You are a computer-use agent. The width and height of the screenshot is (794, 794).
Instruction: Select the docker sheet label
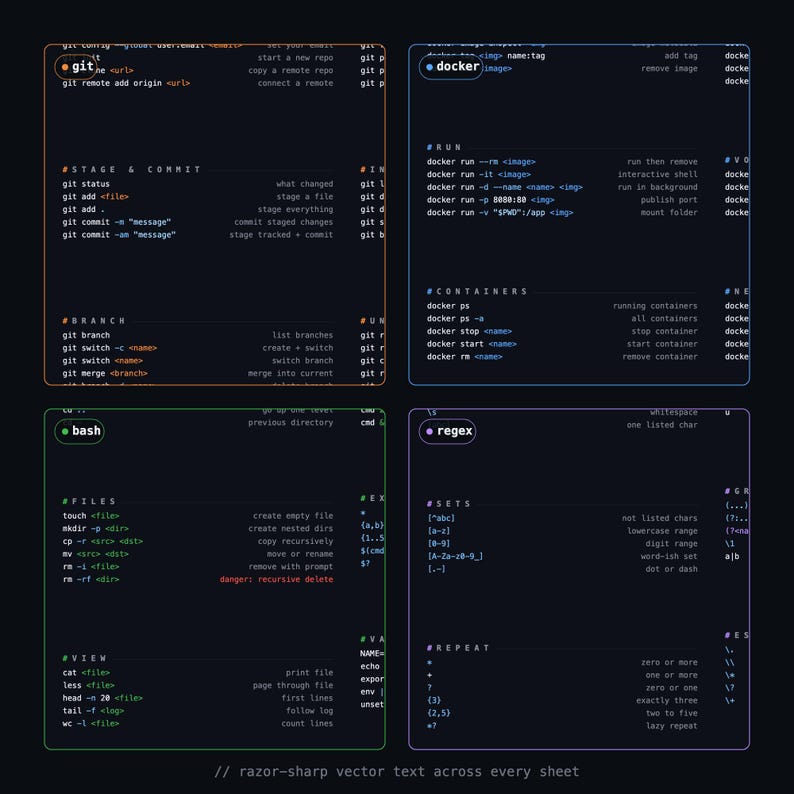457,66
